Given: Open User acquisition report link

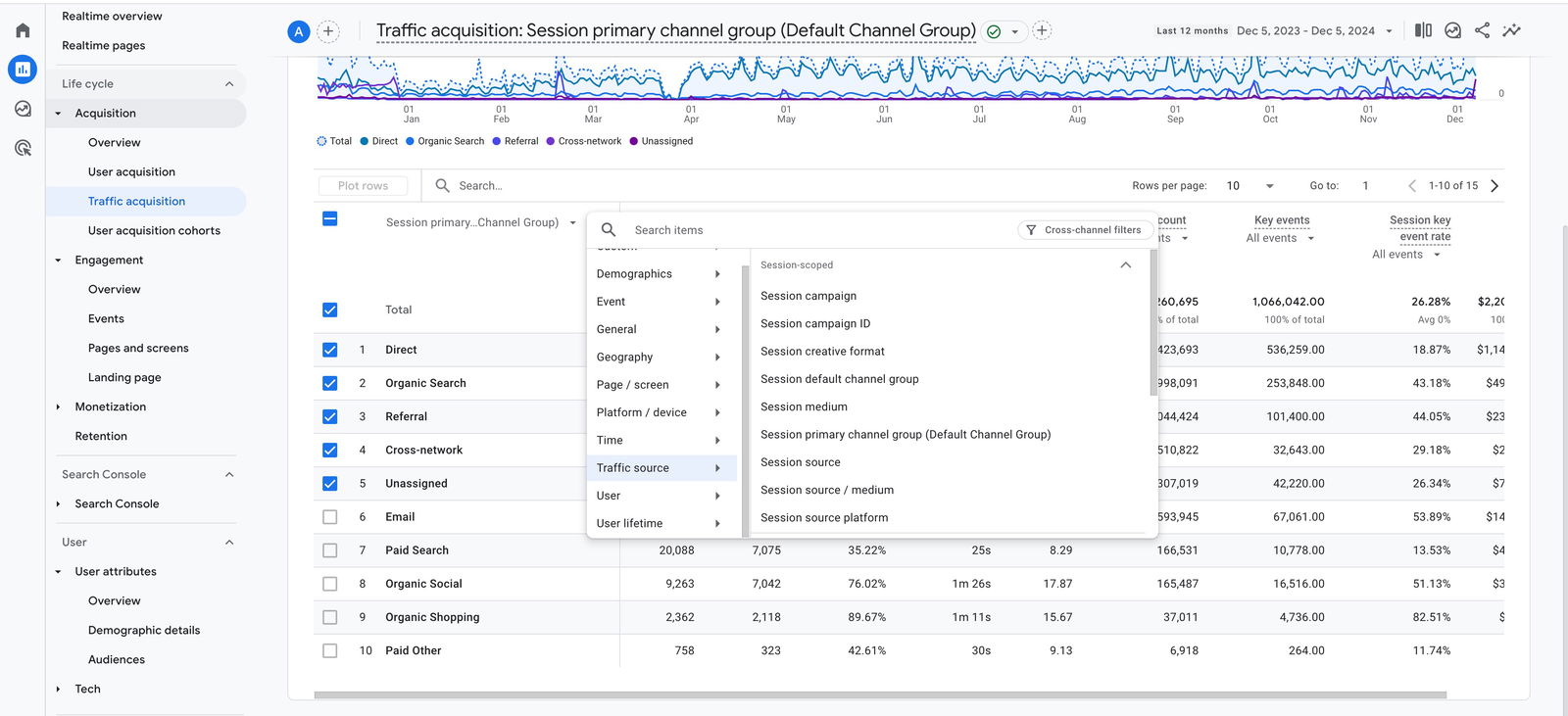Looking at the screenshot, I should pos(131,172).
